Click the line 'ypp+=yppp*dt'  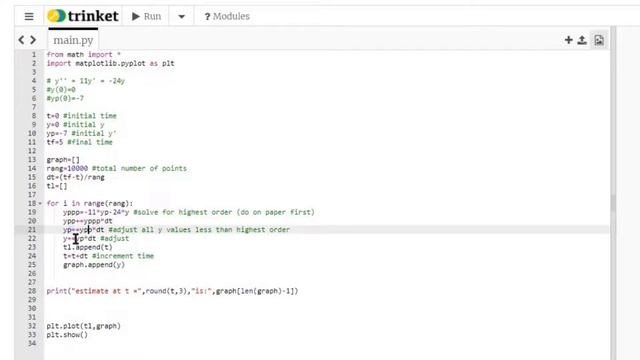coord(87,221)
